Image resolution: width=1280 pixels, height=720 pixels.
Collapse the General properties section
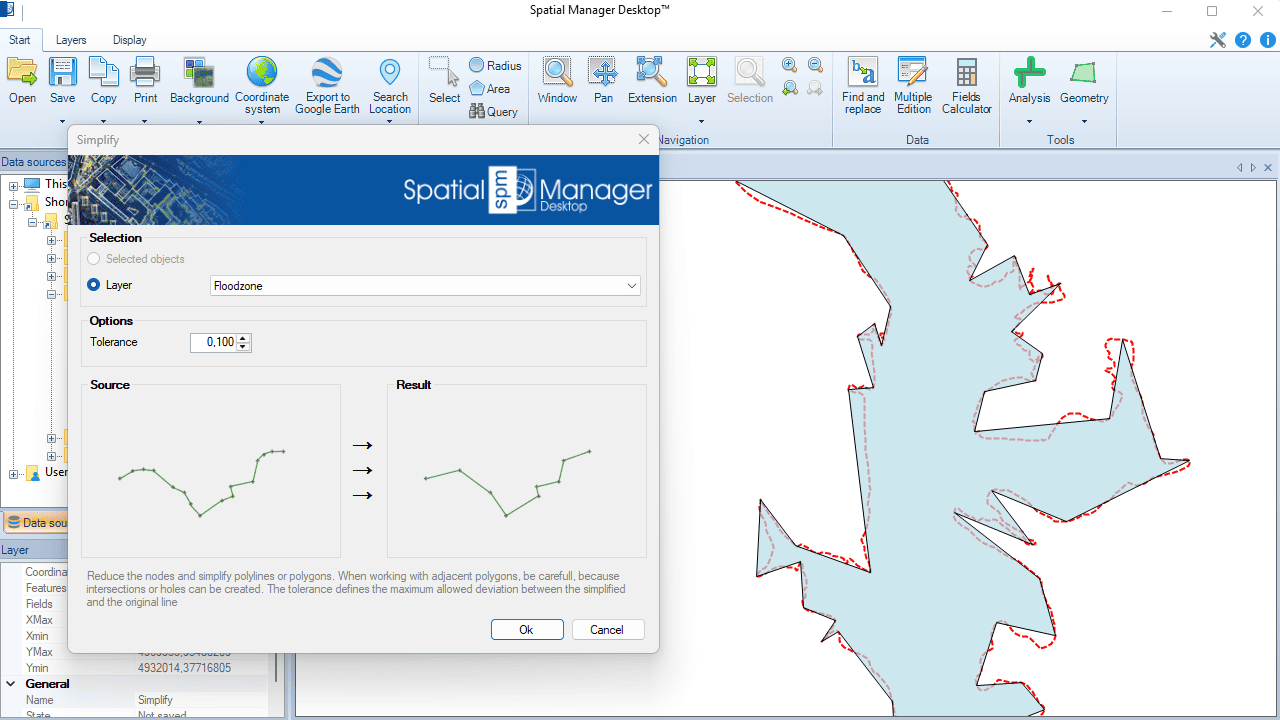point(11,684)
